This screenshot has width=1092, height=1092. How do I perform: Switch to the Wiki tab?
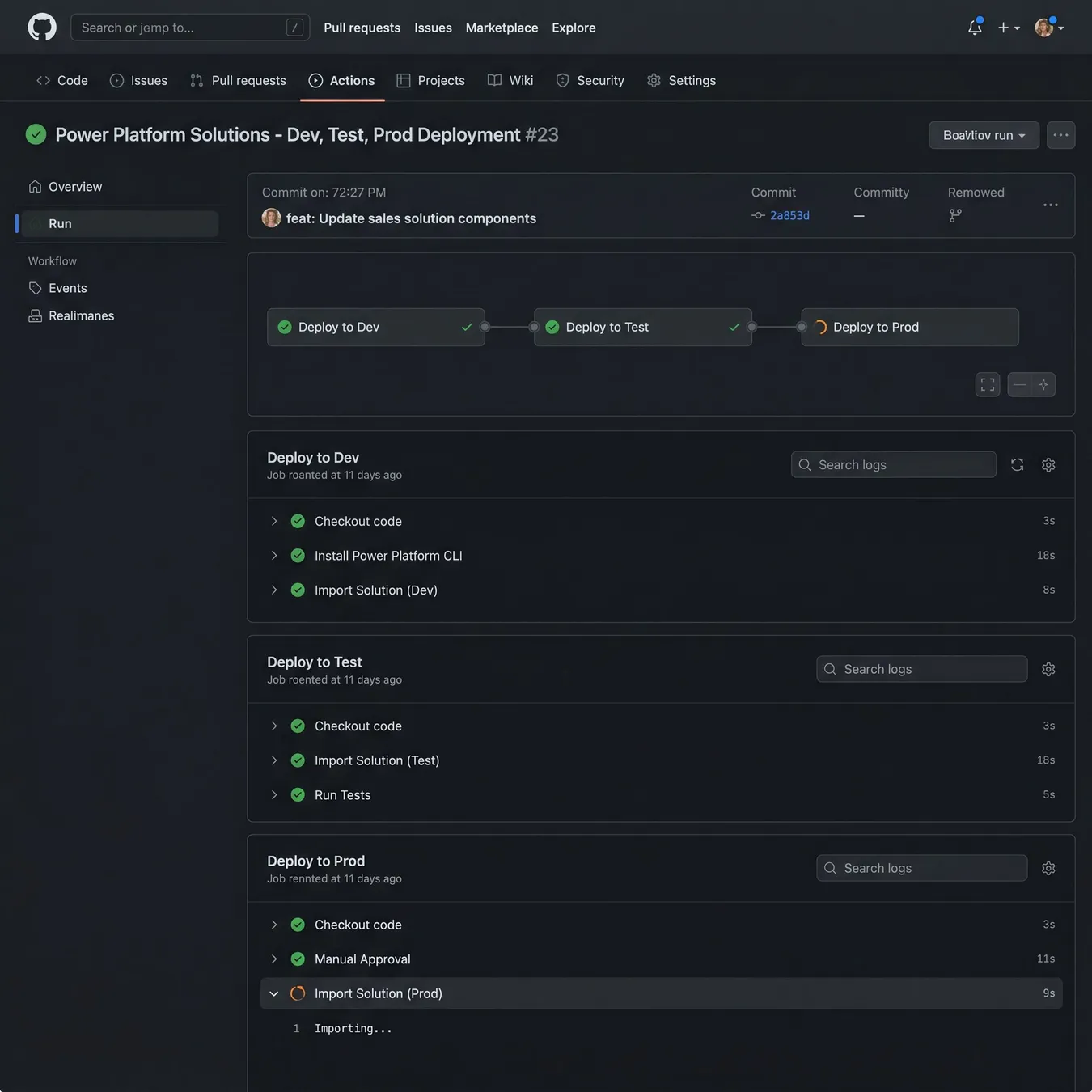(510, 80)
